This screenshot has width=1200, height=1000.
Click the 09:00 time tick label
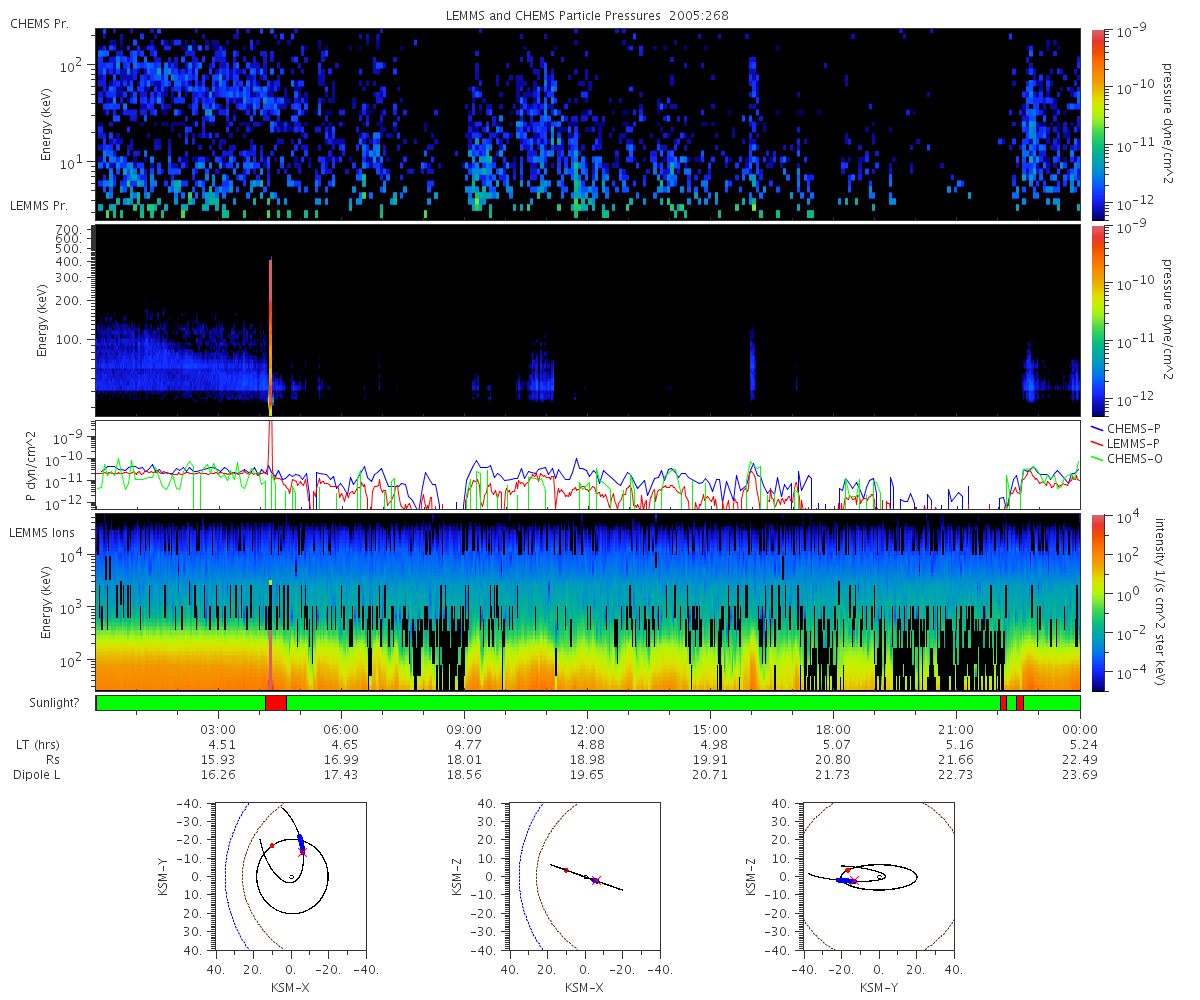coord(463,729)
